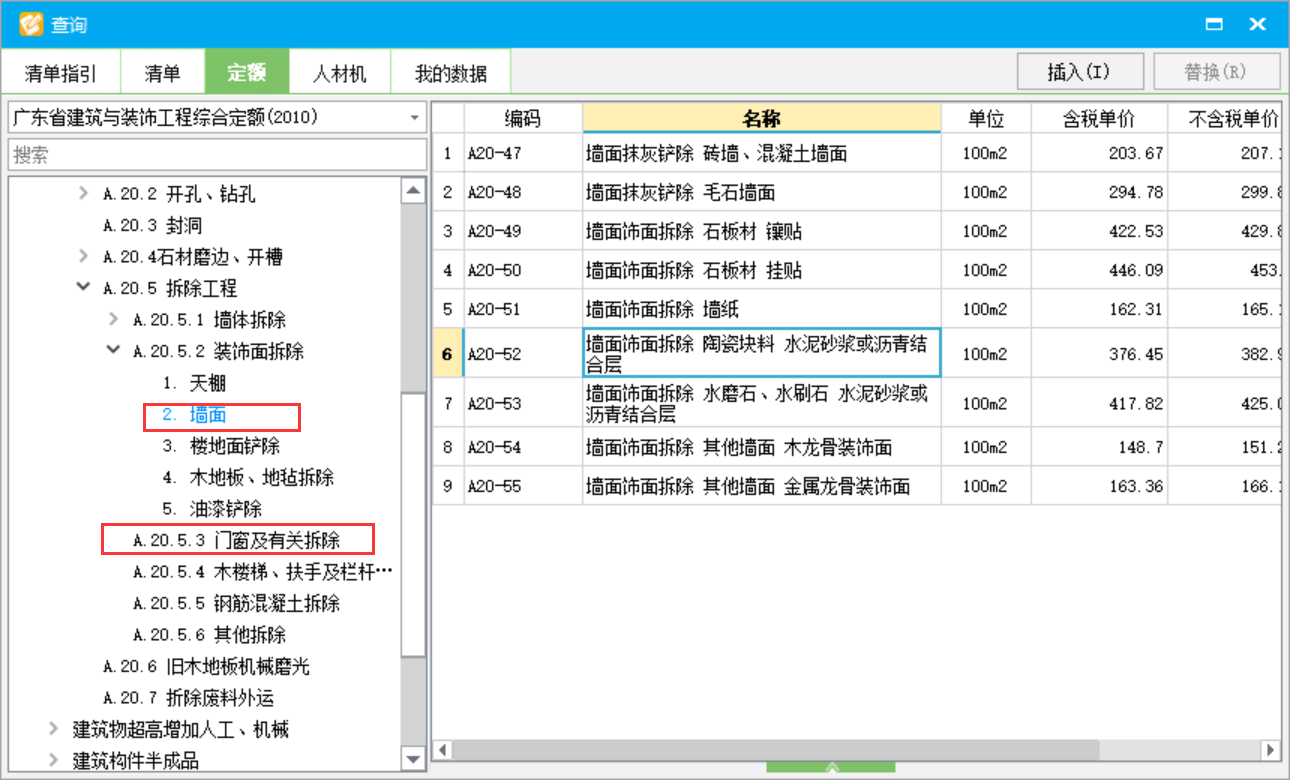Select A.20.5.3 门窗及有关拆除
The width and height of the screenshot is (1290, 780).
237,540
